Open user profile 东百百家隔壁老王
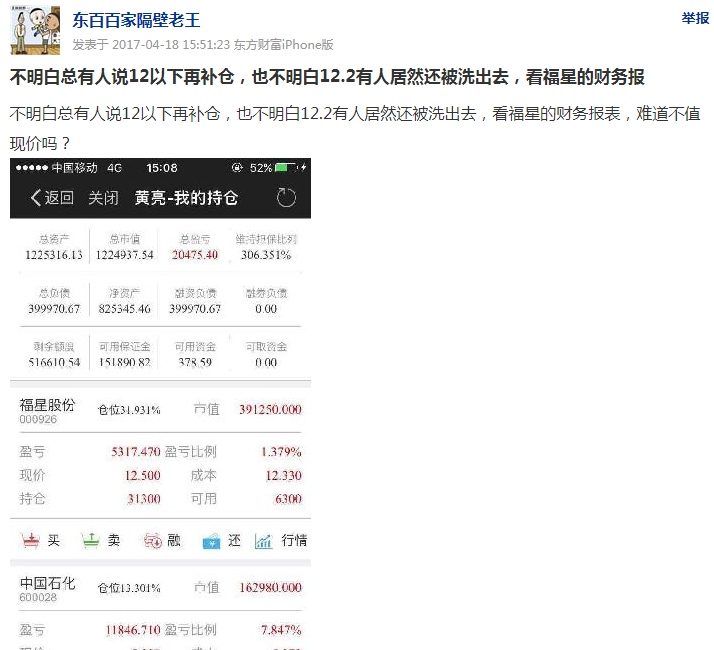Viewport: 714px width, 650px height. click(x=136, y=20)
